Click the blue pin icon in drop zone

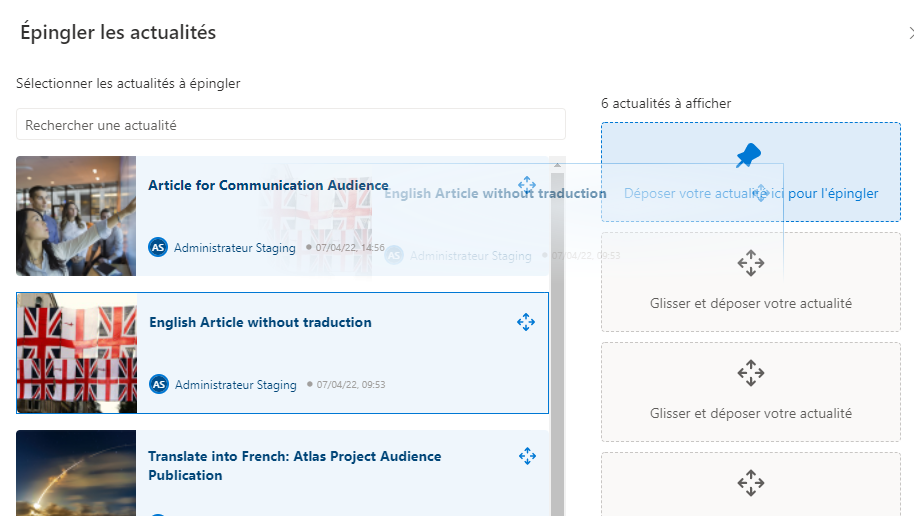pyautogui.click(x=748, y=155)
